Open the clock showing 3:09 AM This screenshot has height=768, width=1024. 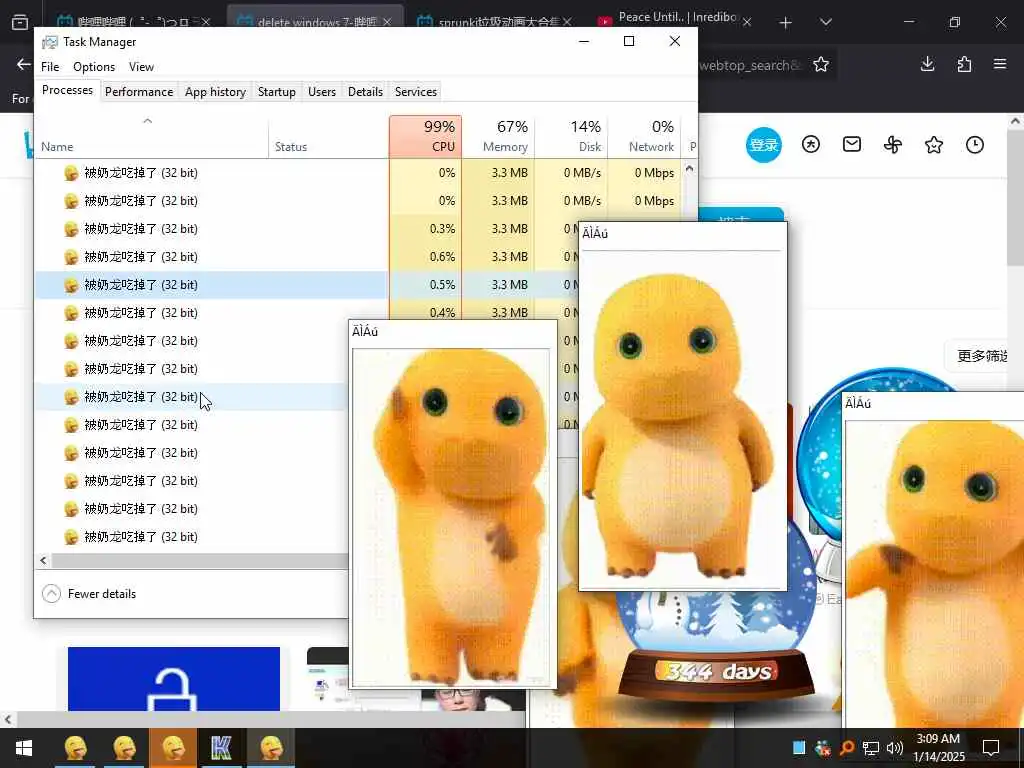tap(938, 748)
